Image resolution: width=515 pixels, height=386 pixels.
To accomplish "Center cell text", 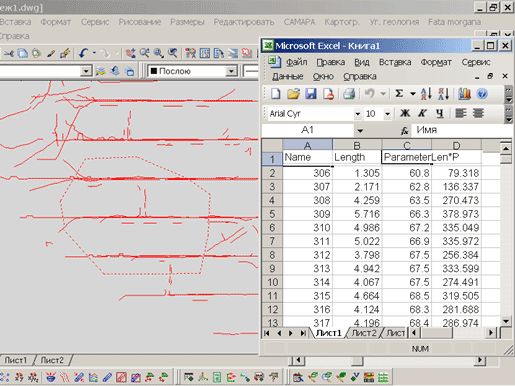I will (x=478, y=113).
